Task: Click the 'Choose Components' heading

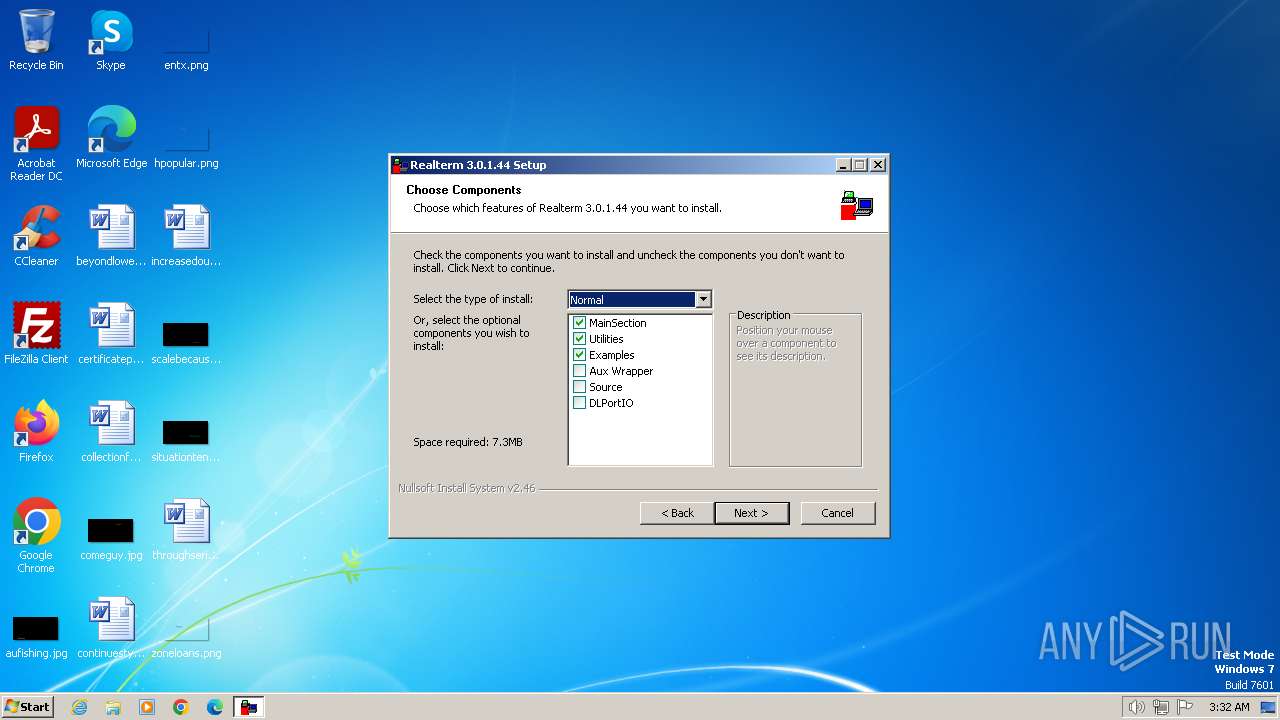Action: coord(464,190)
